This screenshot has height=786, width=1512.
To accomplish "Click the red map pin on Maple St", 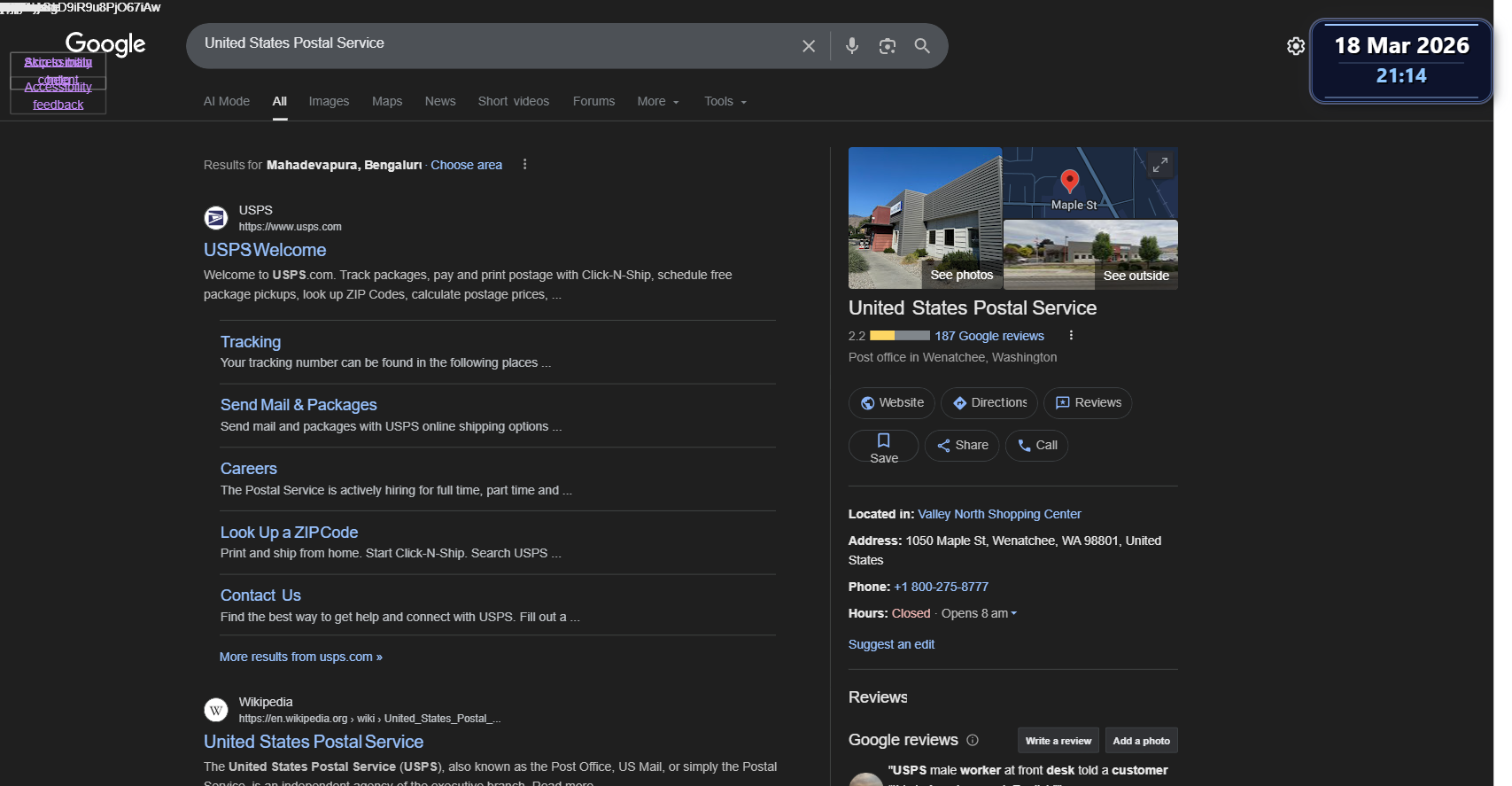I will (x=1070, y=182).
